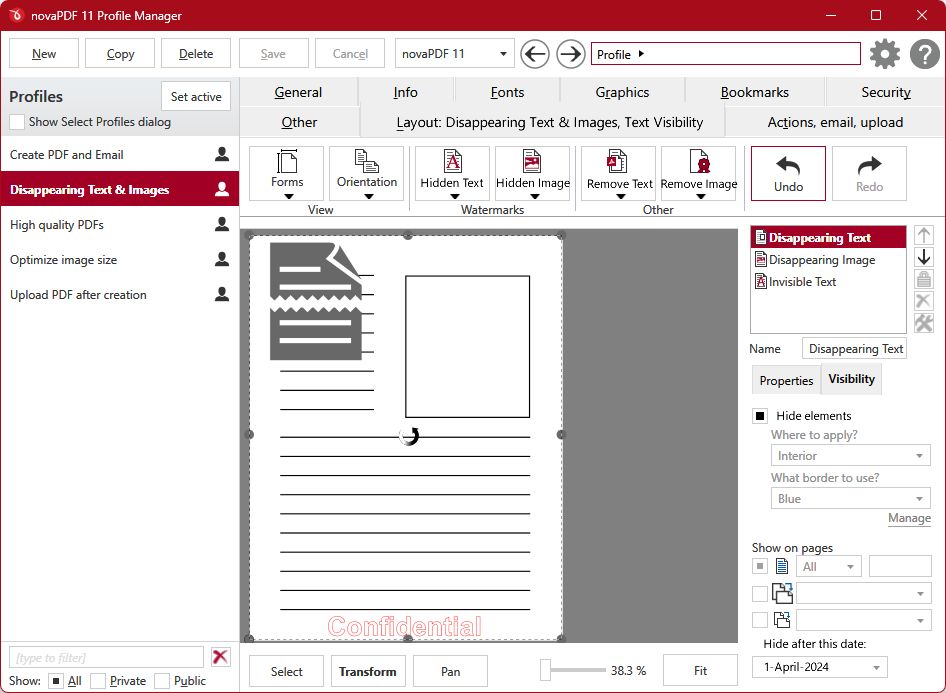
Task: Check the Public profiles filter
Action: point(162,681)
